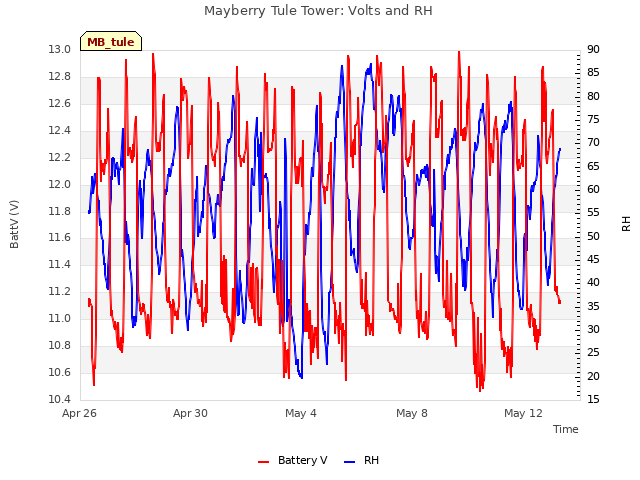This screenshot has width=640, height=480.
Task: Click the 12.8 voltage axis value
Action: coord(59,76)
